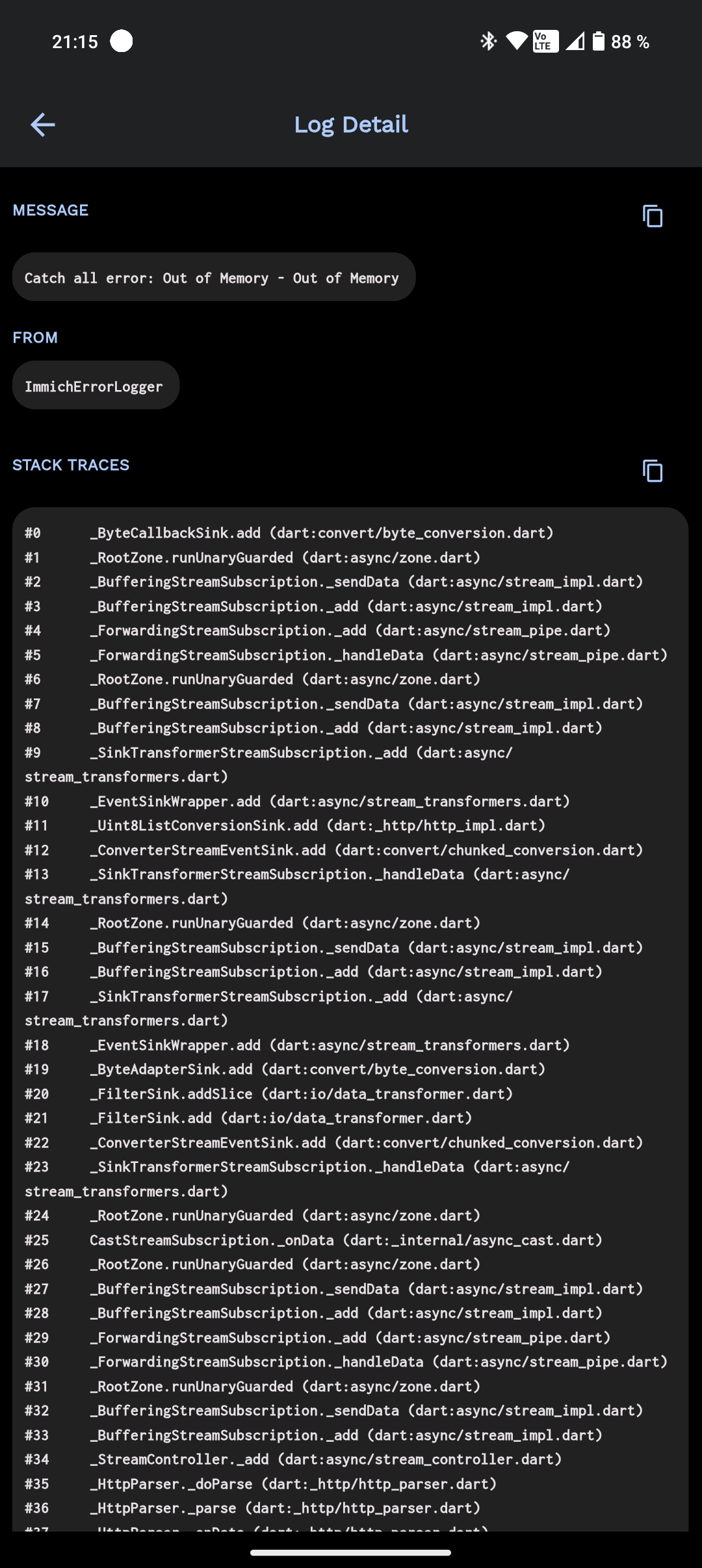Image resolution: width=702 pixels, height=1568 pixels.
Task: Select stack trace line #25 CastStreamSubscription._onData
Action: 313,1240
